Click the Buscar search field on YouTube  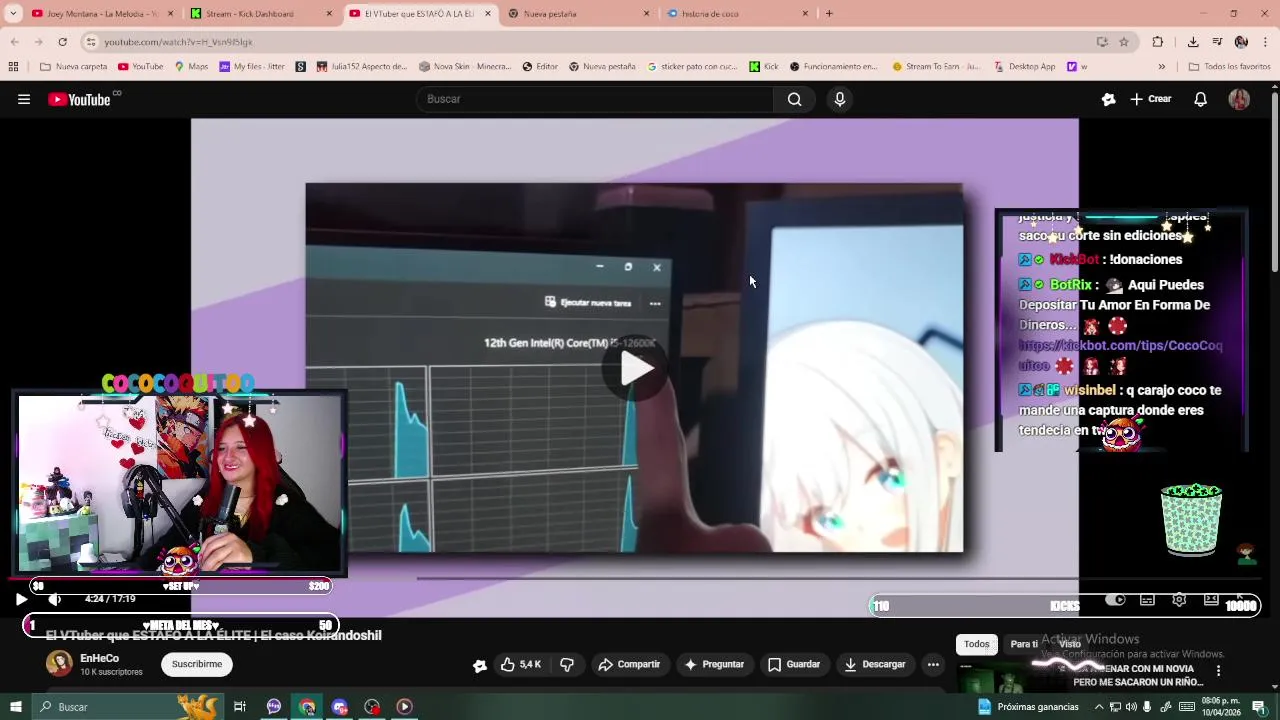point(595,99)
